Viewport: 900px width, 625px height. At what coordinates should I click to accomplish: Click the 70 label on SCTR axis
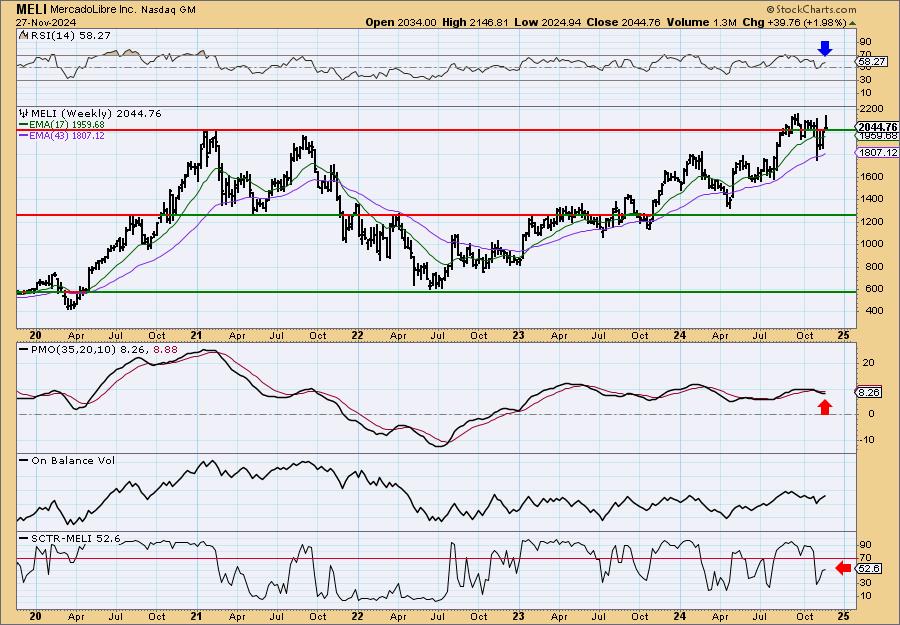pos(866,558)
